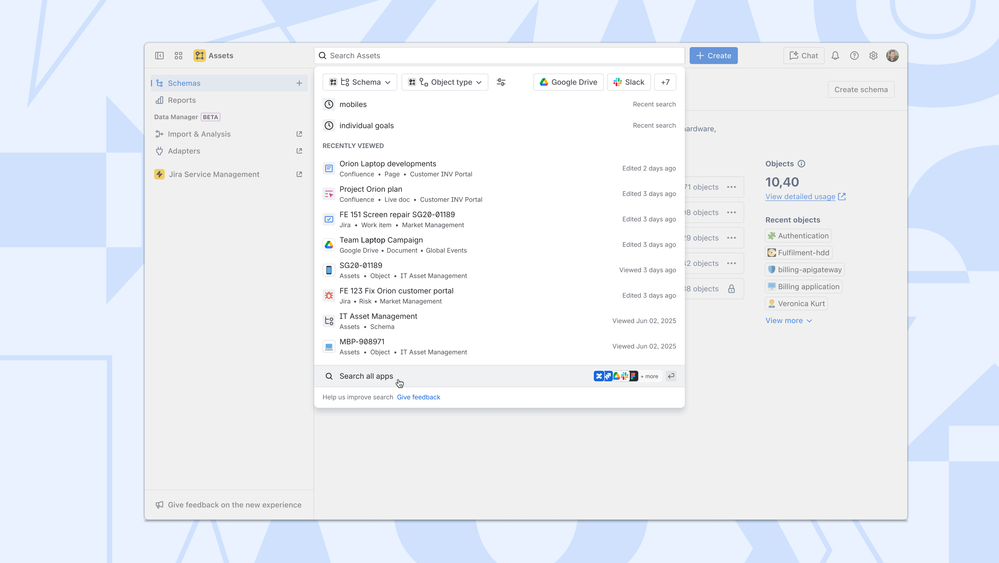Open the Billing application recent object

click(804, 287)
